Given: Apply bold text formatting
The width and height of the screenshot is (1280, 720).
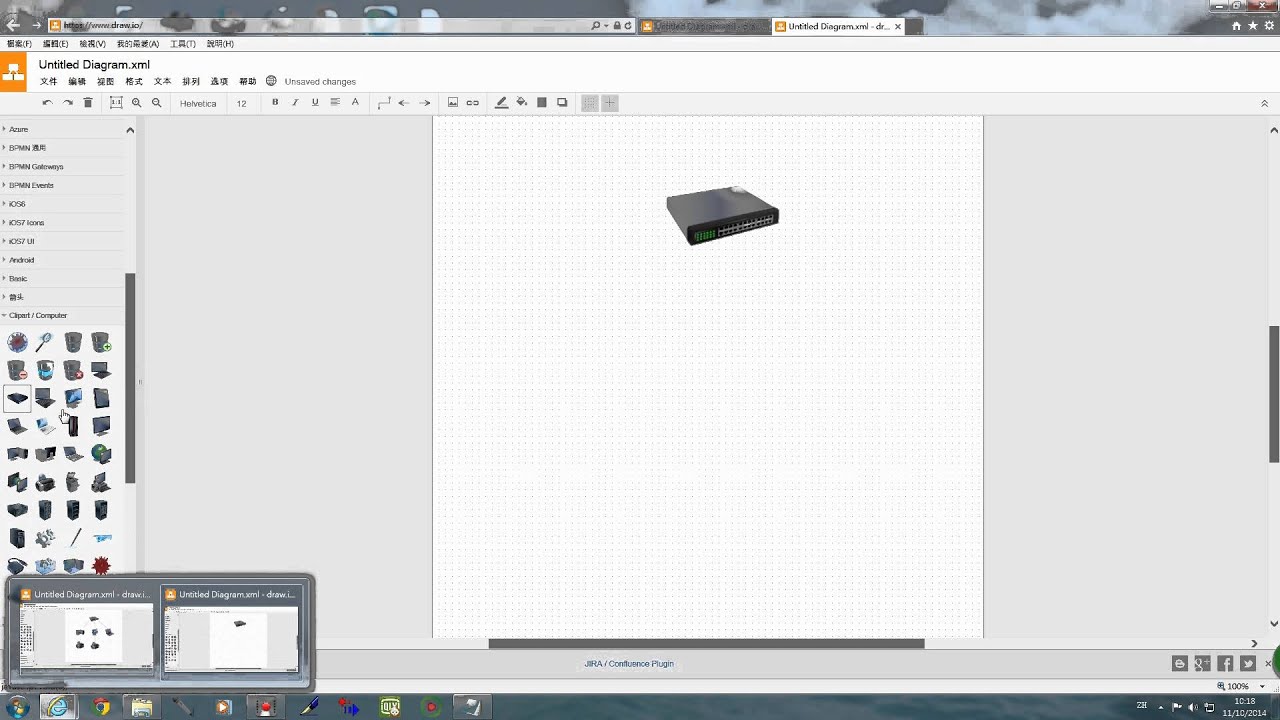Looking at the screenshot, I should pyautogui.click(x=275, y=103).
